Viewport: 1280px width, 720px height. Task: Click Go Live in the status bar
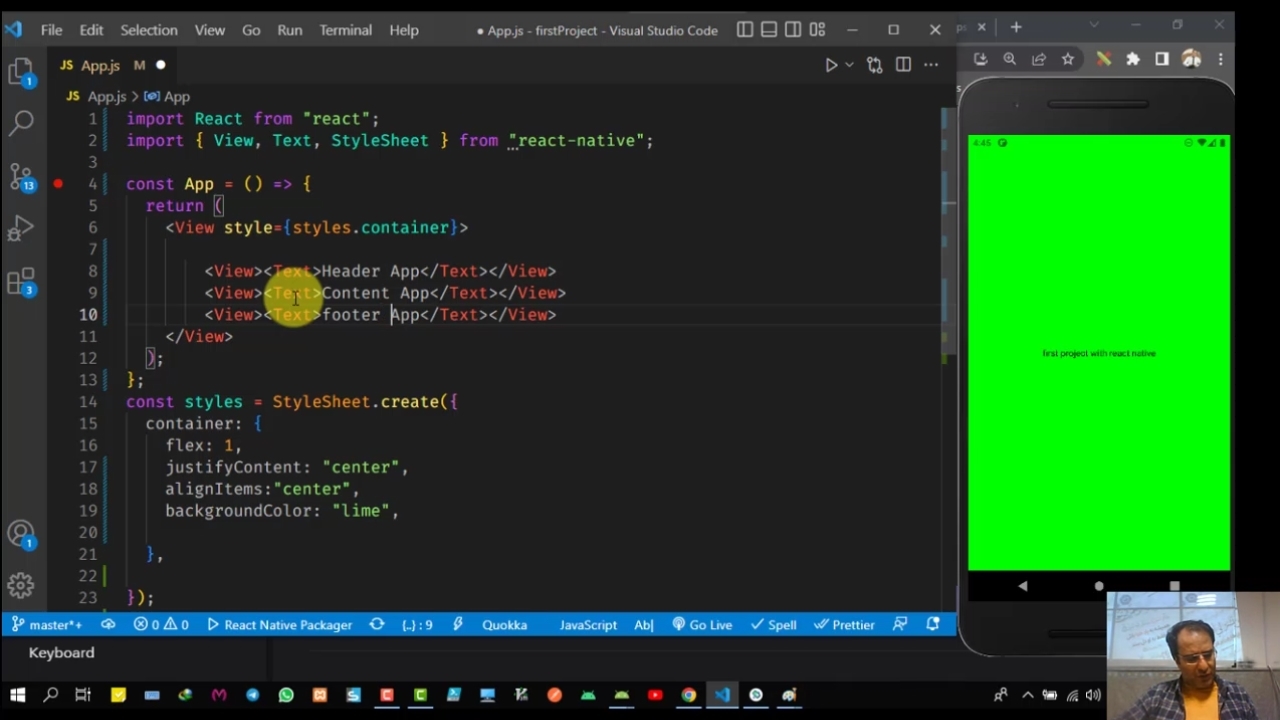click(702, 625)
